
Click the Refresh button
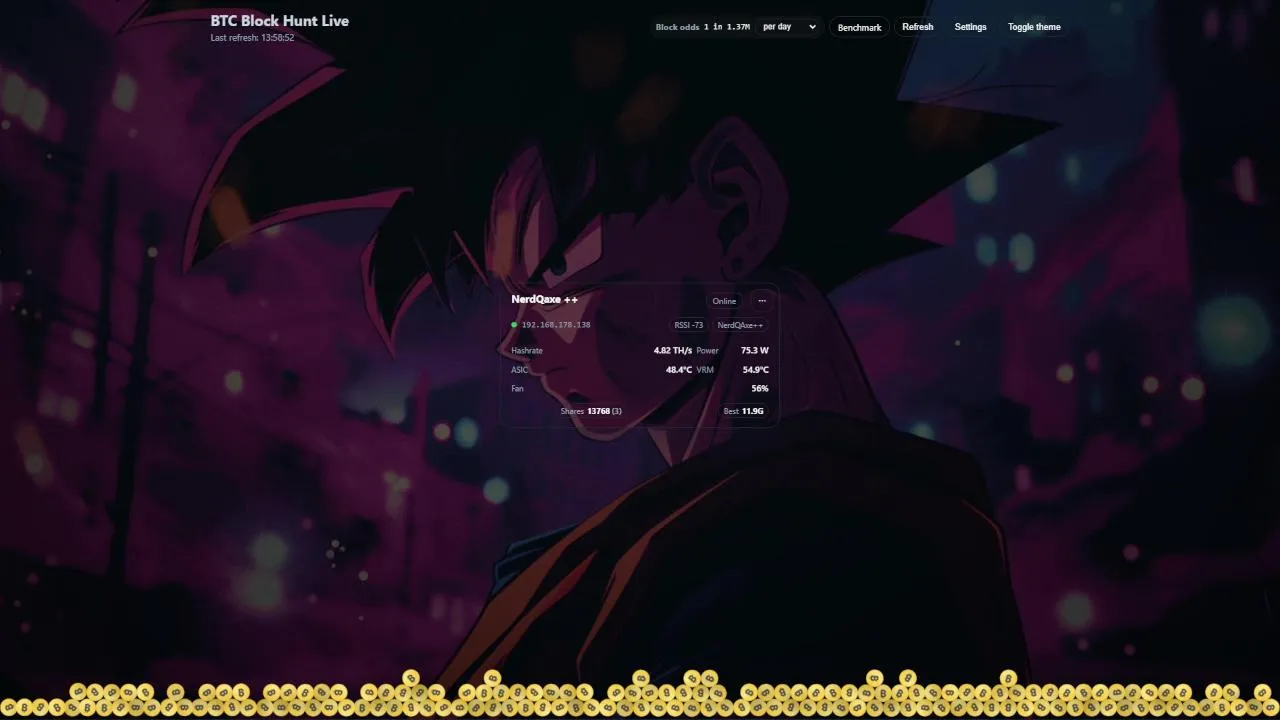pyautogui.click(x=917, y=27)
